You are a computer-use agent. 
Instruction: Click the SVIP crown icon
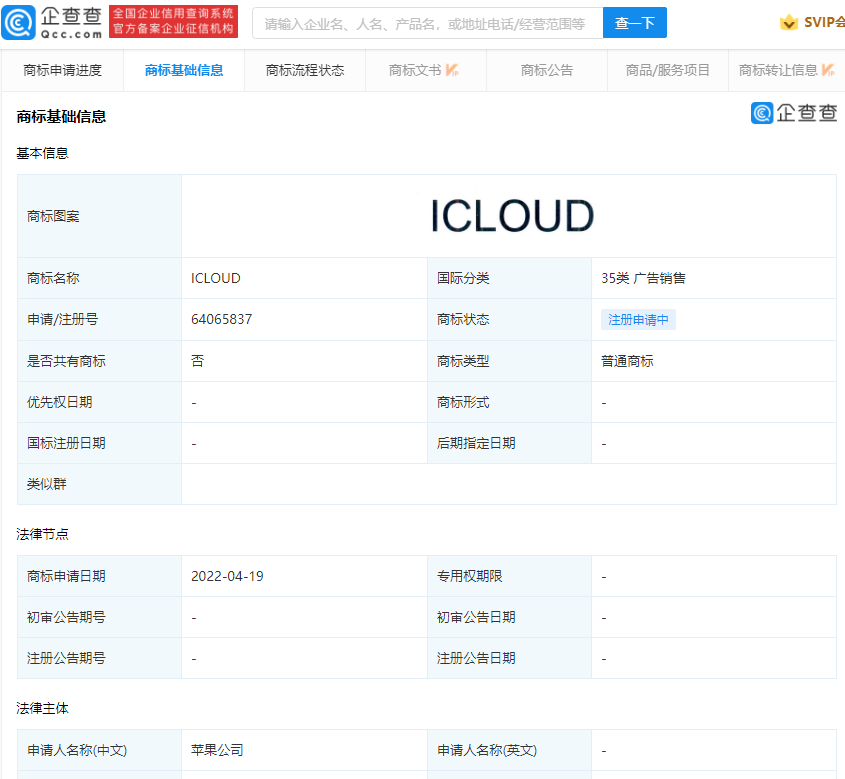pos(789,22)
